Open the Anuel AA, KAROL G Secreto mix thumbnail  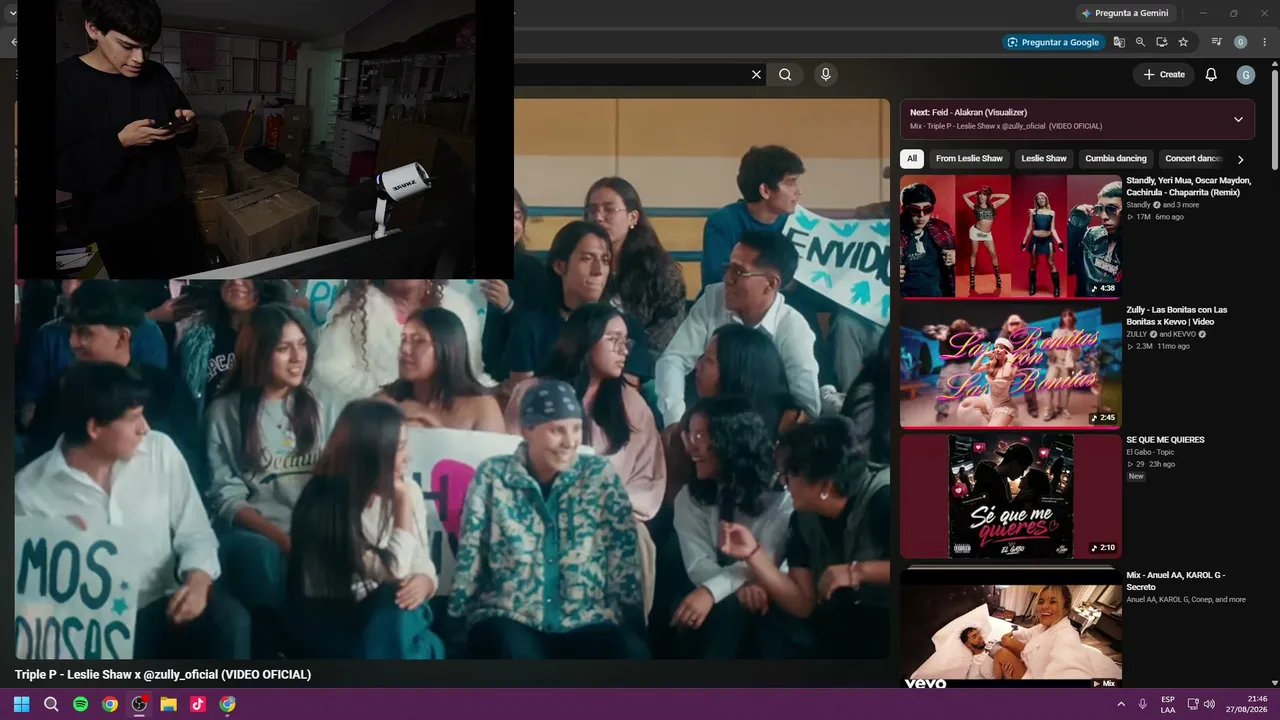(1010, 631)
